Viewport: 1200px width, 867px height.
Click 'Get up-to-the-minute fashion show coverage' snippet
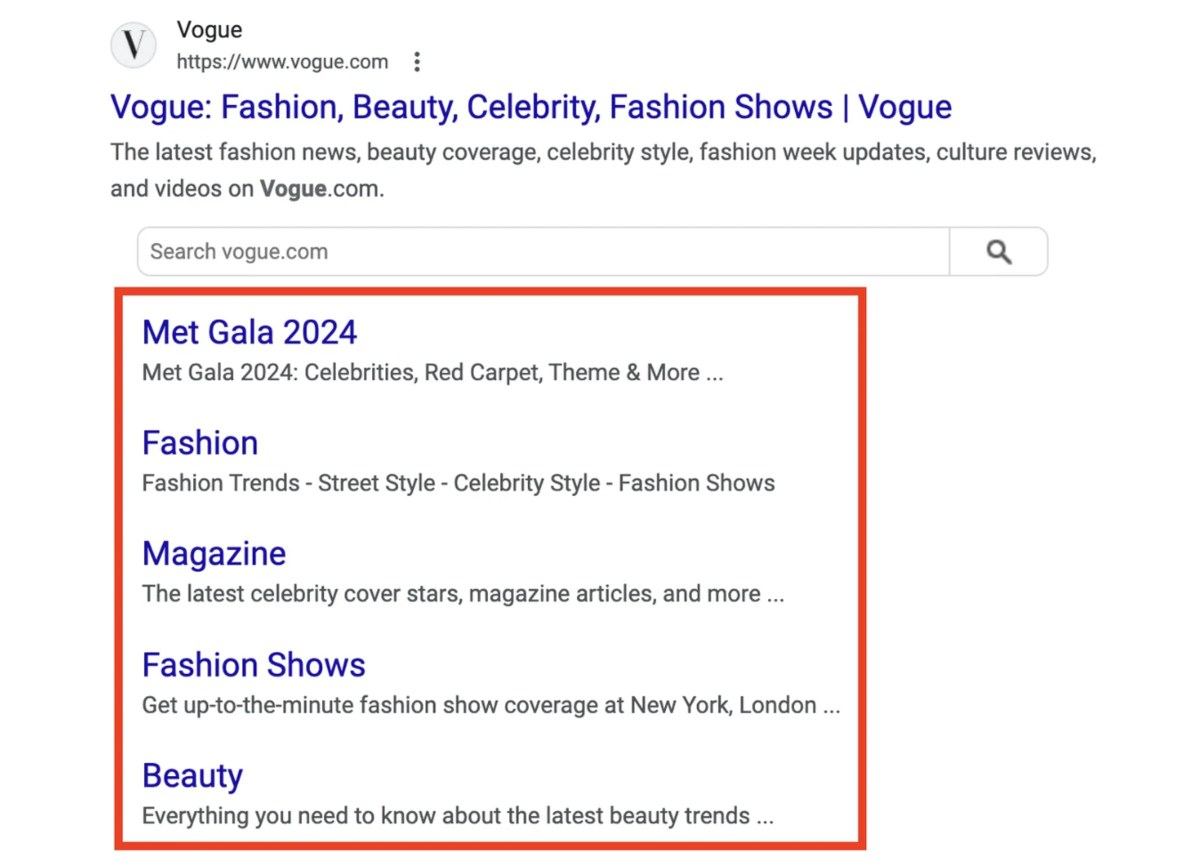point(491,705)
